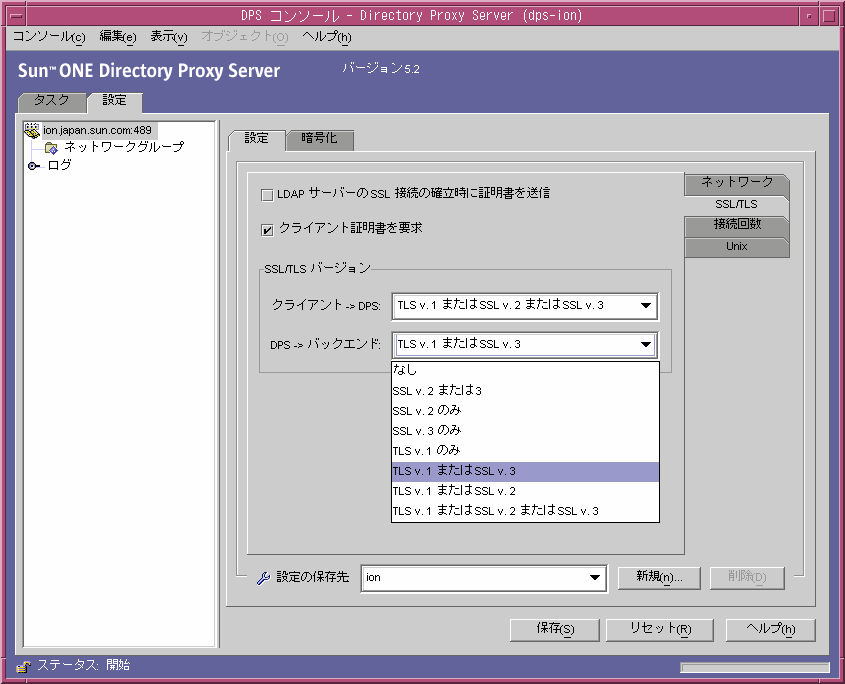Click the 新規(n)... button
This screenshot has height=684, width=845.
tap(659, 578)
